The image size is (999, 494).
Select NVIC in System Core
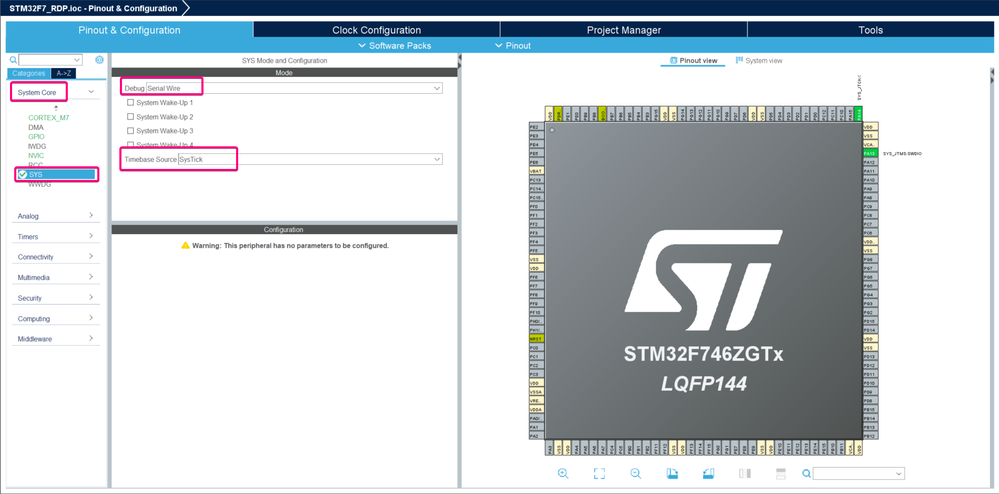click(36, 156)
